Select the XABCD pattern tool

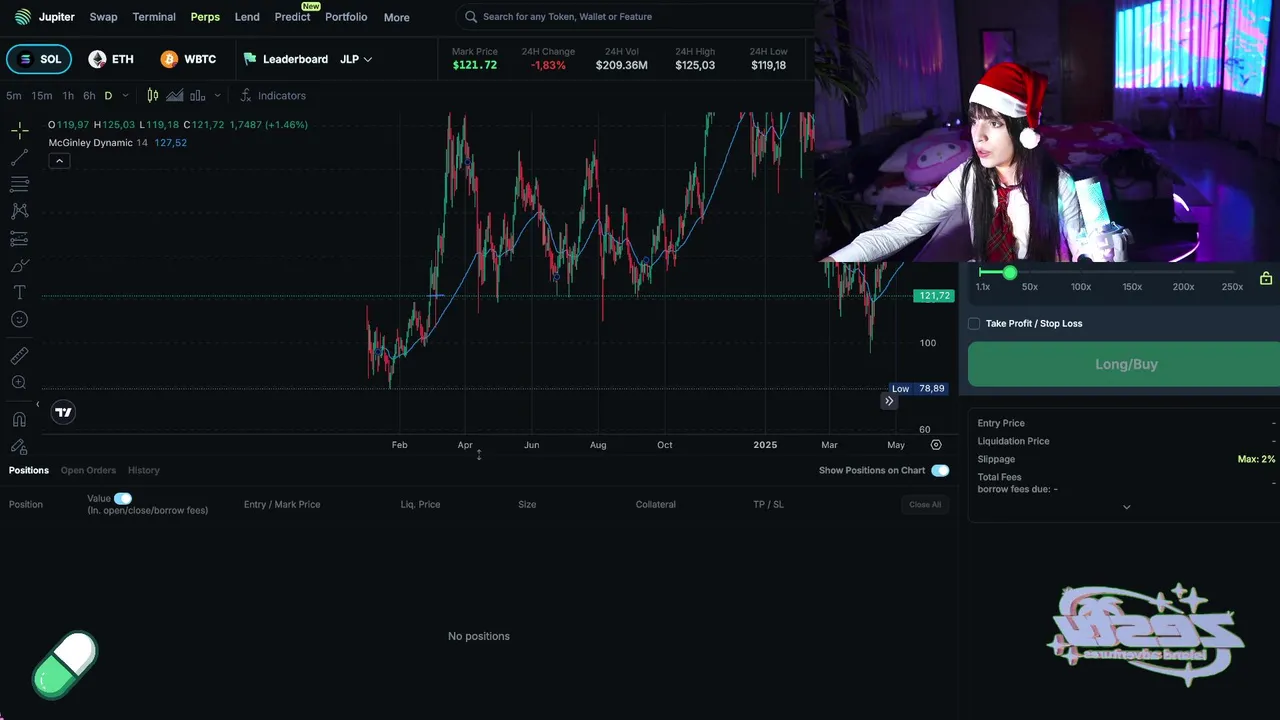19,211
